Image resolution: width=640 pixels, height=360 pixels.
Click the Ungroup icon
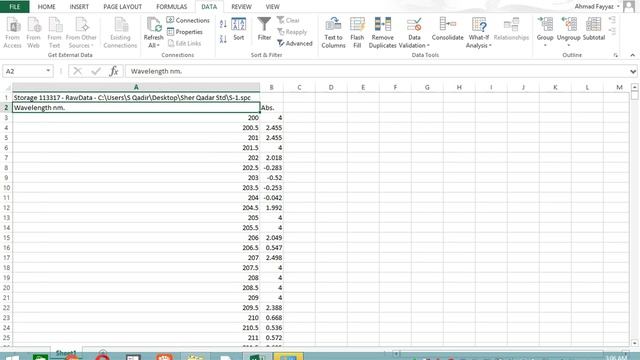point(569,24)
